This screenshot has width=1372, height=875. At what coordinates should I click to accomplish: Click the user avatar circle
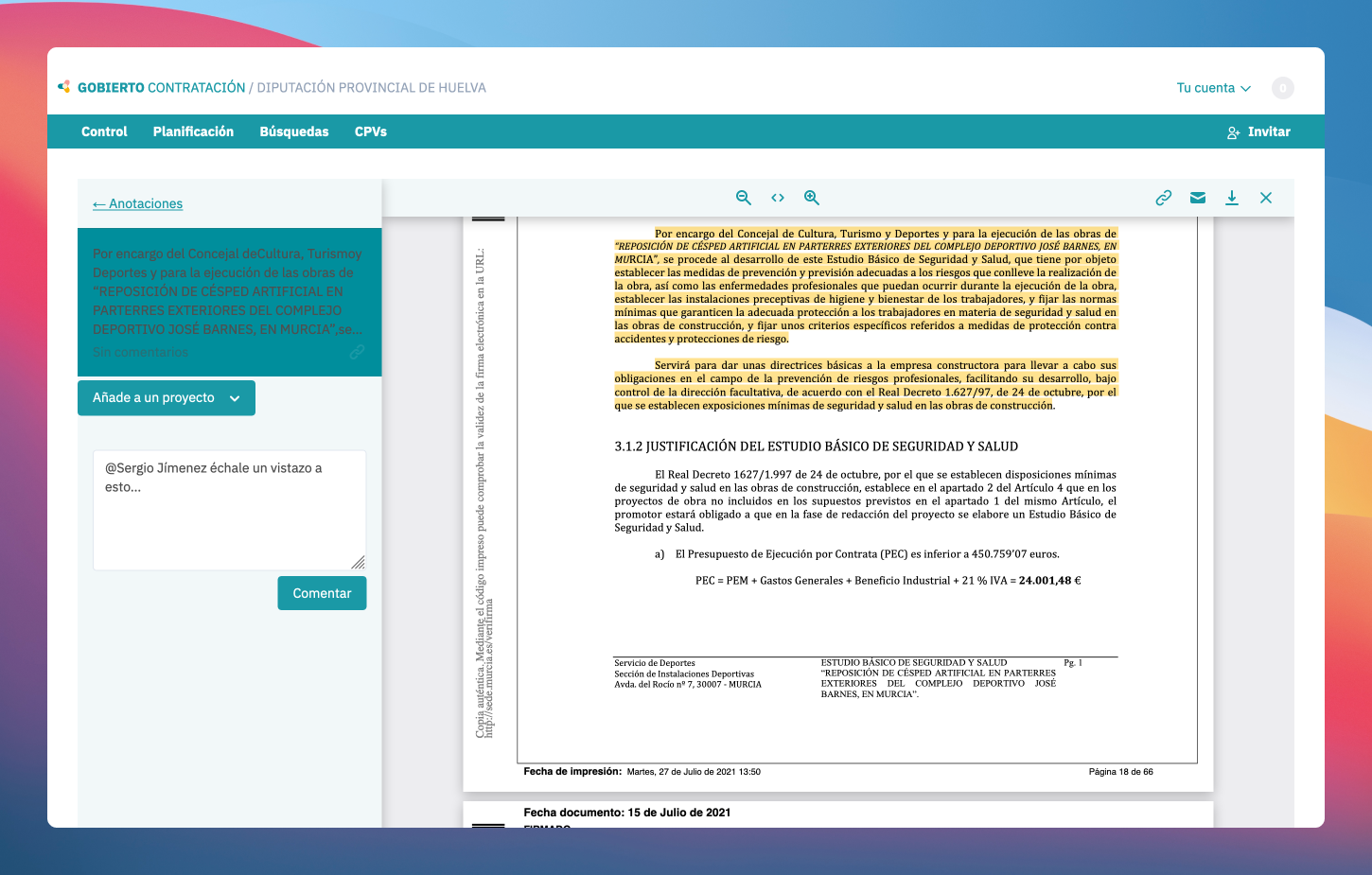(x=1283, y=88)
